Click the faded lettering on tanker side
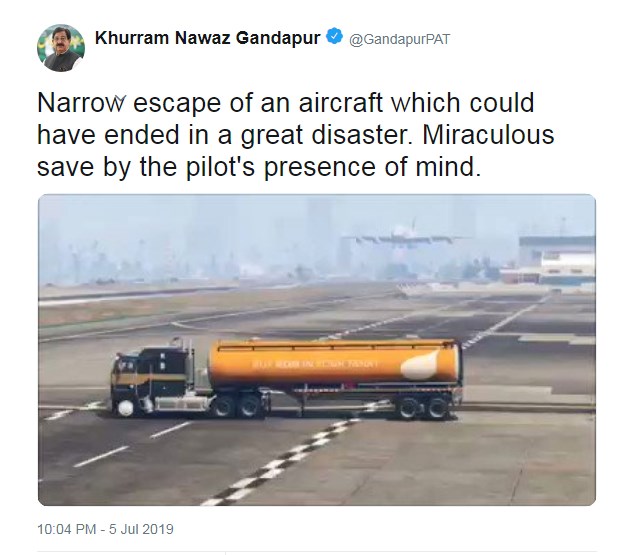Image resolution: width=630 pixels, height=555 pixels. [315, 364]
